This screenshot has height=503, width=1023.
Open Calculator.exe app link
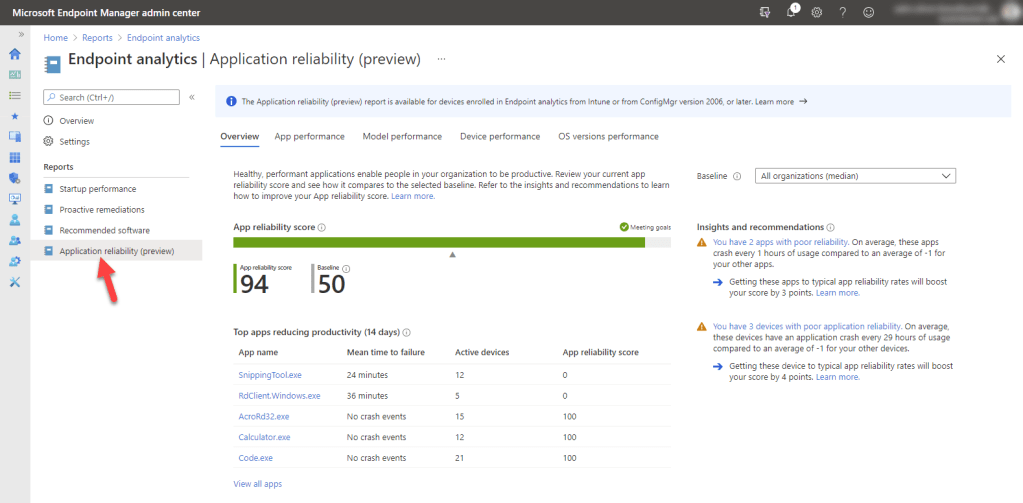(265, 437)
